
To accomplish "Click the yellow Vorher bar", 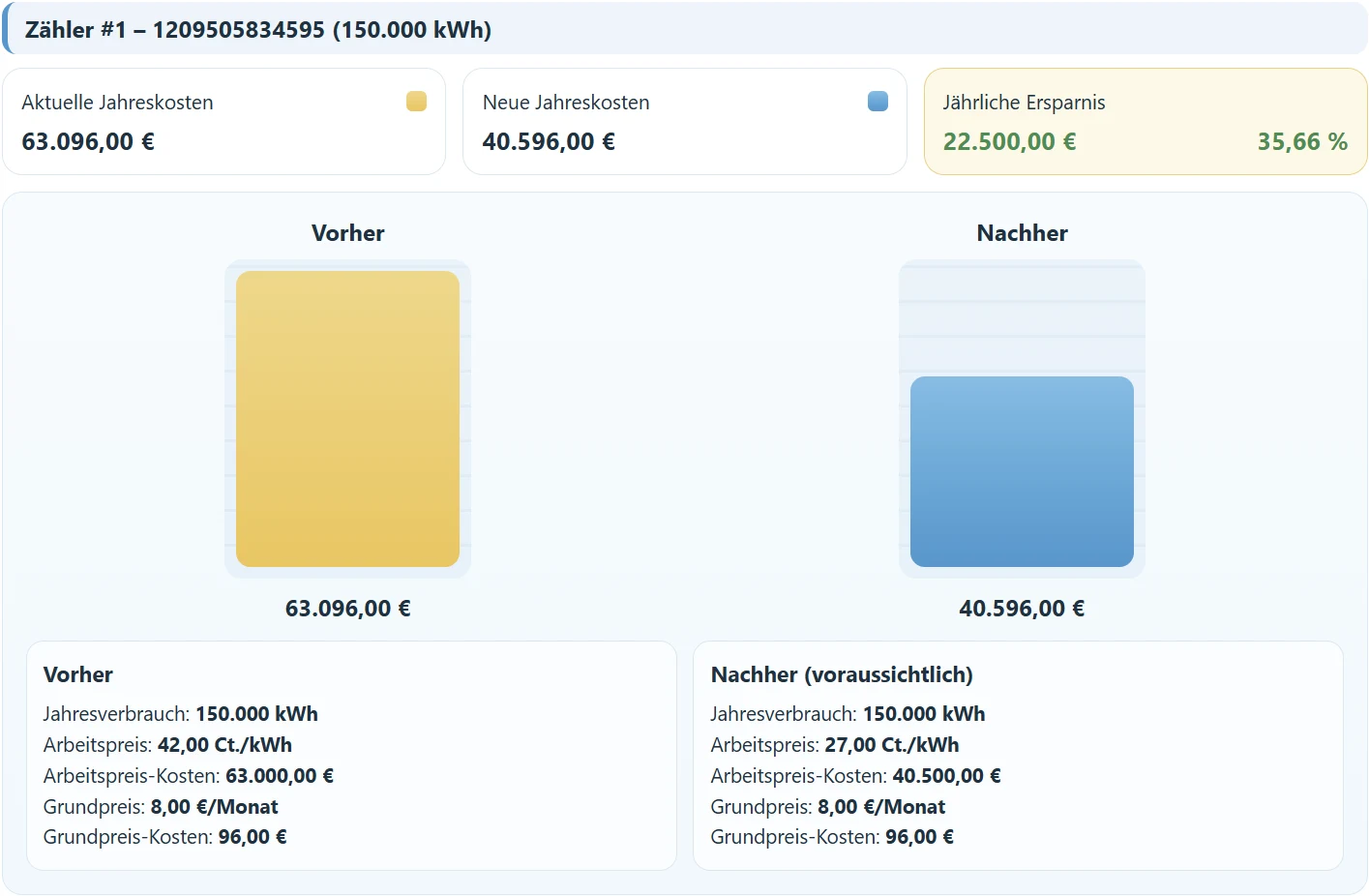I will point(347,419).
